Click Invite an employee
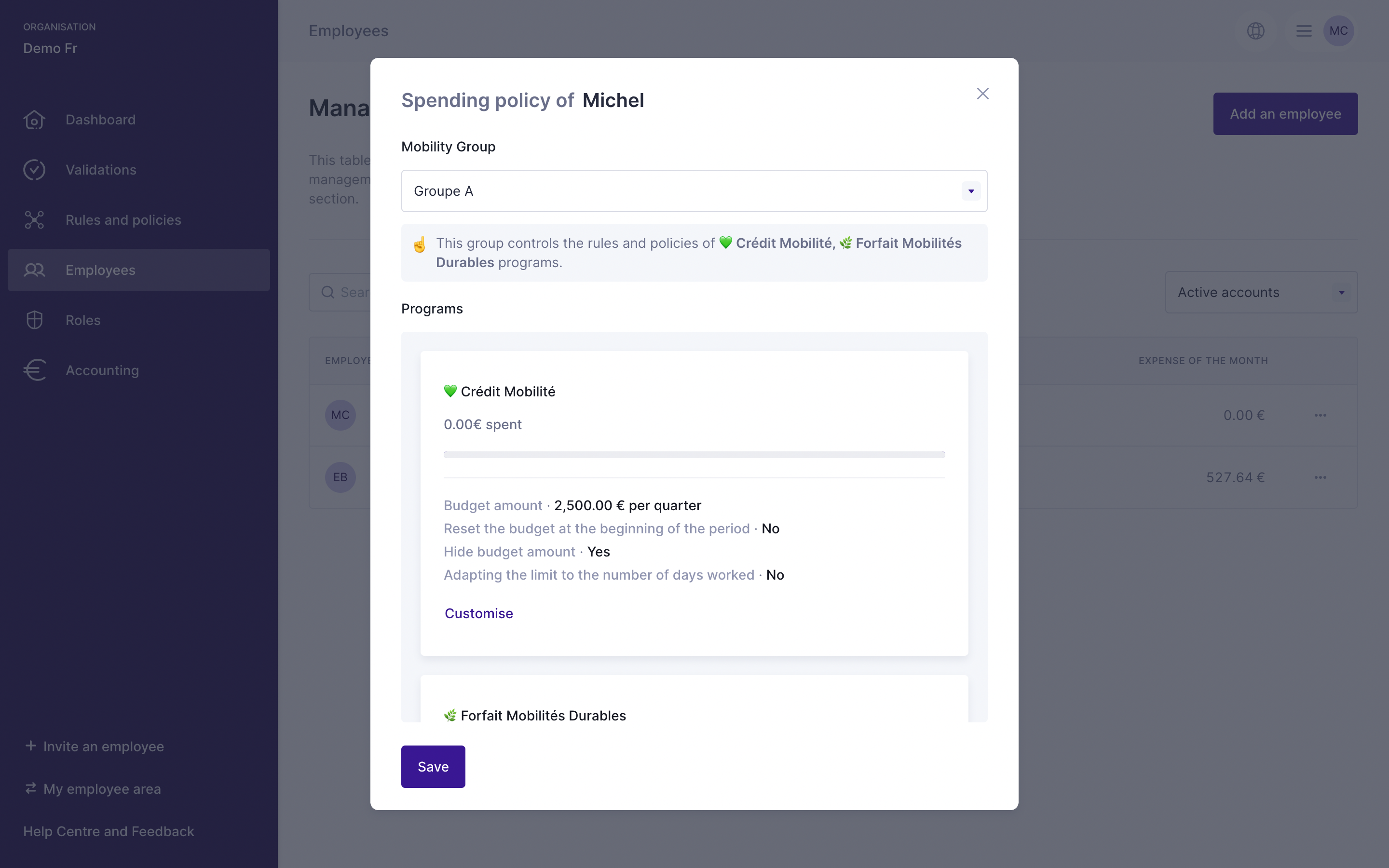The width and height of the screenshot is (1389, 868). coord(103,746)
